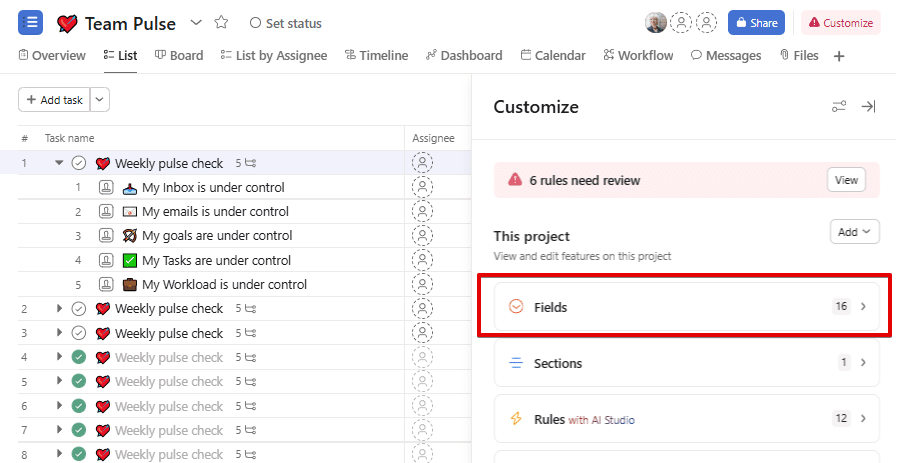The height and width of the screenshot is (463, 897).
Task: Star the Team Pulse project as favorite
Action: 222,23
